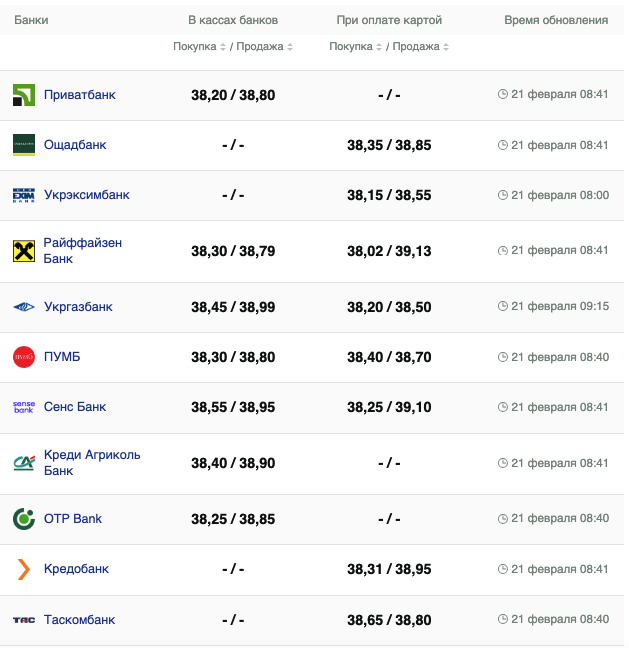This screenshot has width=629, height=648.
Task: Click the Ощадбанк logo icon
Action: point(24,145)
